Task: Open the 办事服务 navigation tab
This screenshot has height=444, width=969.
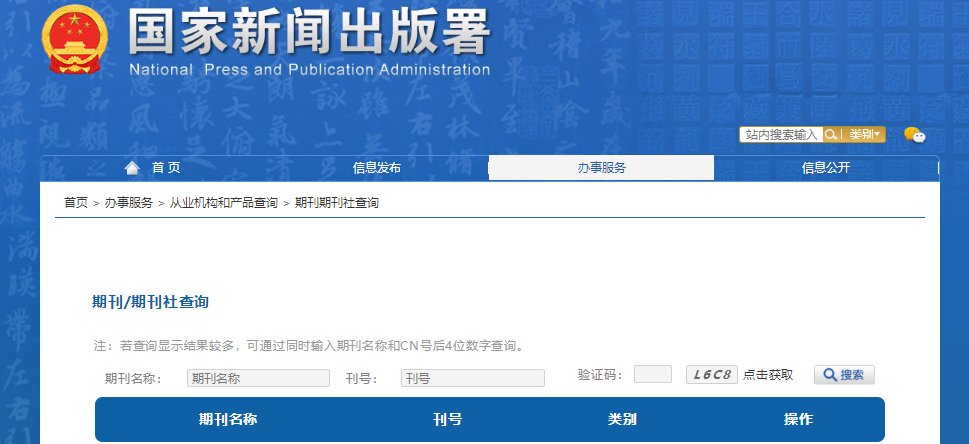Action: point(601,168)
